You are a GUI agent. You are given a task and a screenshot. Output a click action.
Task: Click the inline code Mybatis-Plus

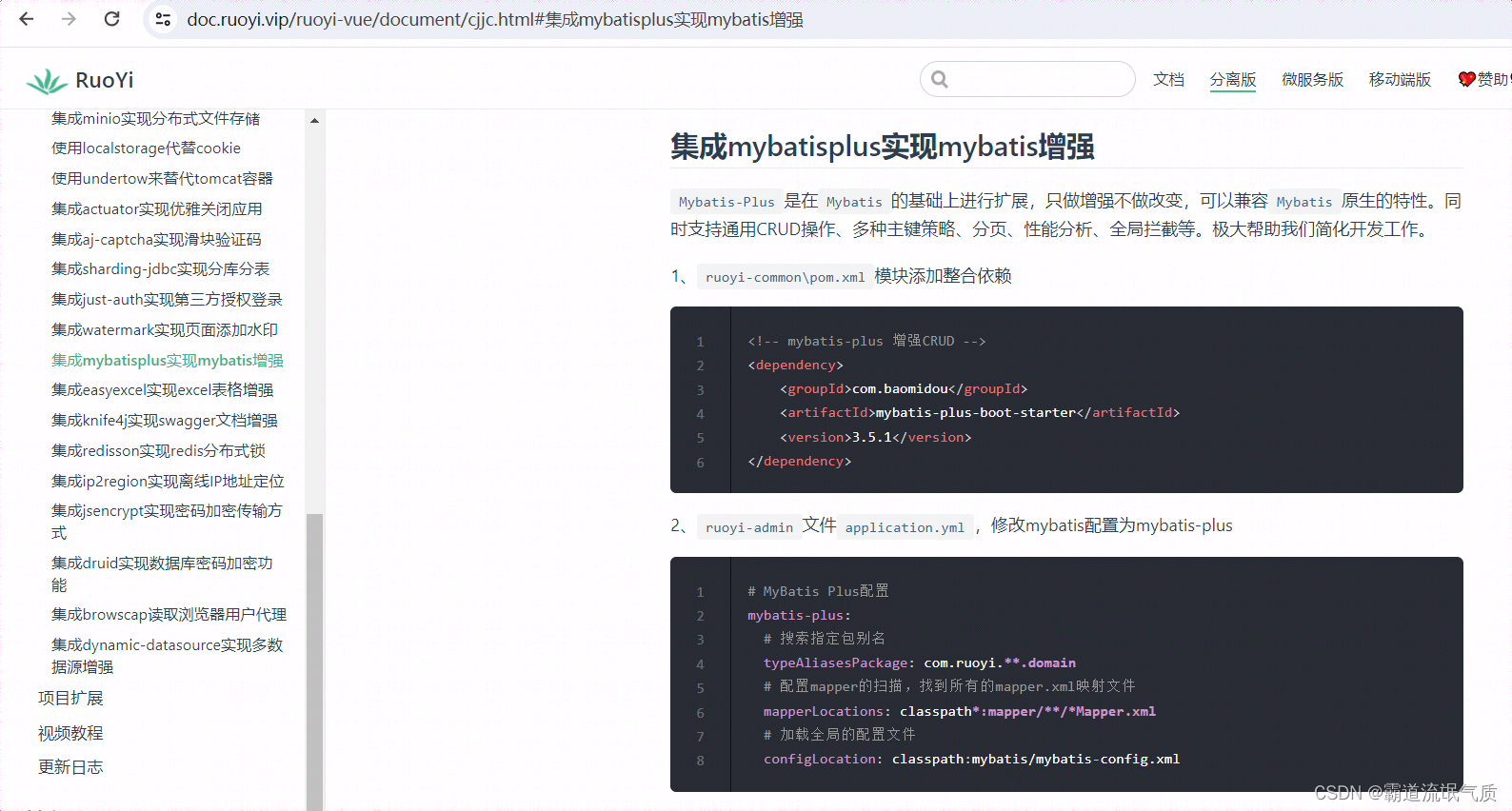(x=726, y=202)
